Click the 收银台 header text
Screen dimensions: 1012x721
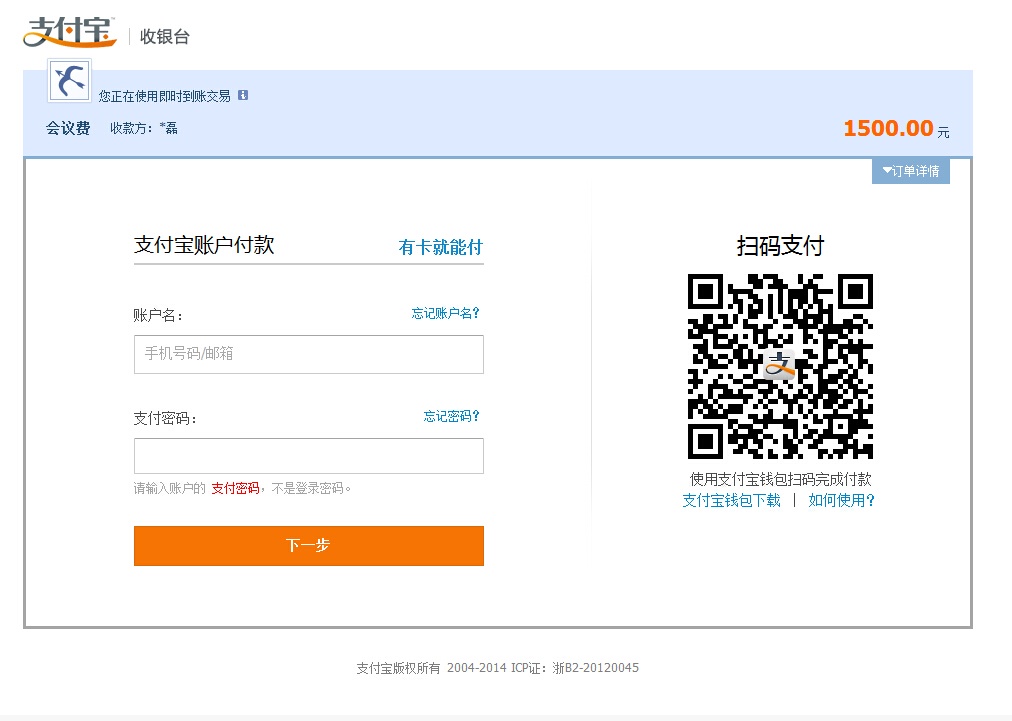point(165,37)
